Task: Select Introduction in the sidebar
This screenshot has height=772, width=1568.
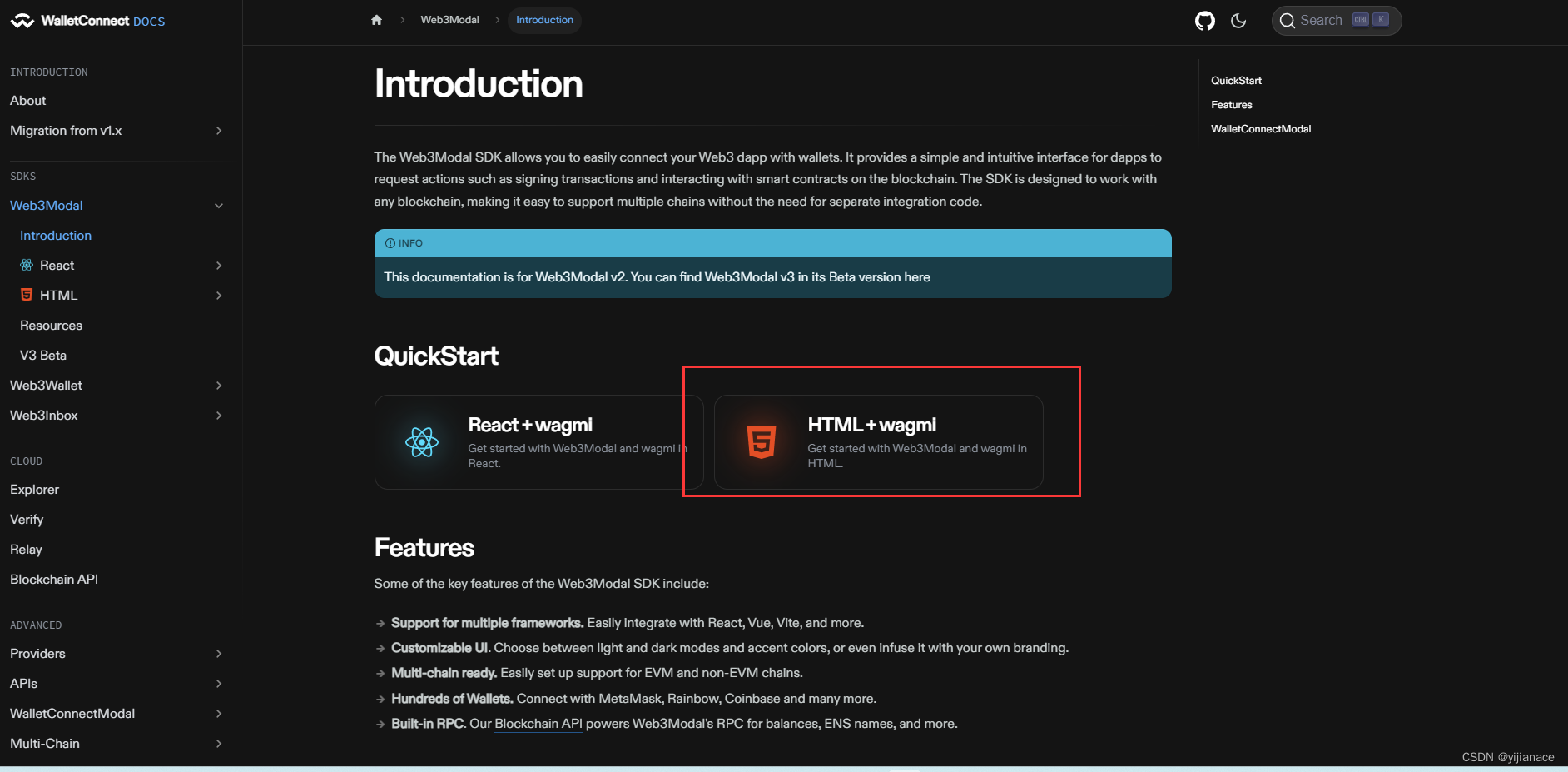Action: tap(56, 236)
